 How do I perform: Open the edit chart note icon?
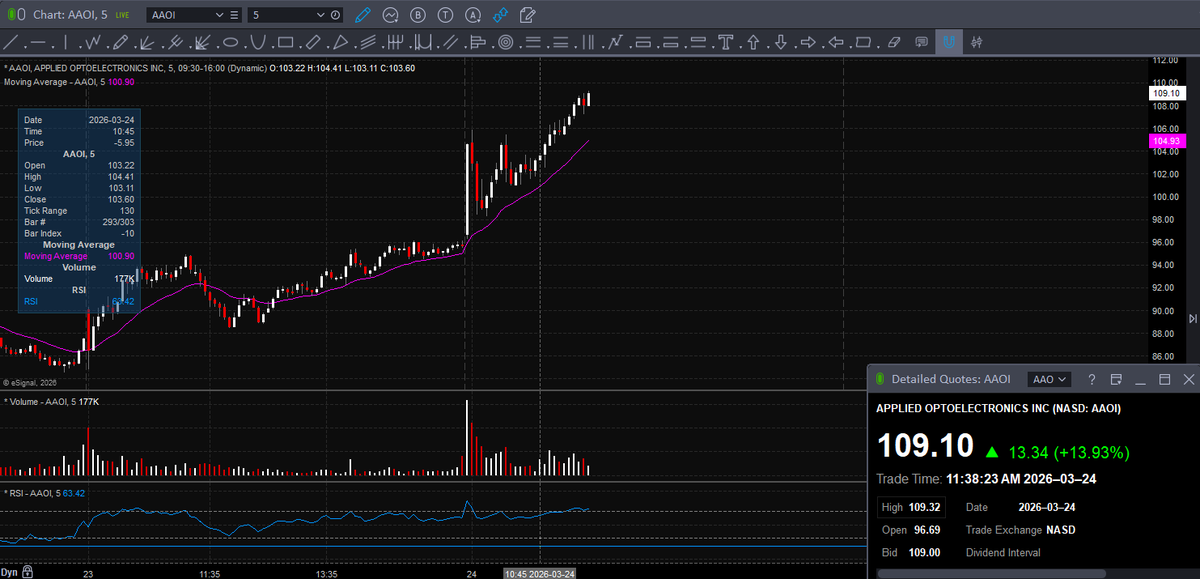click(526, 15)
